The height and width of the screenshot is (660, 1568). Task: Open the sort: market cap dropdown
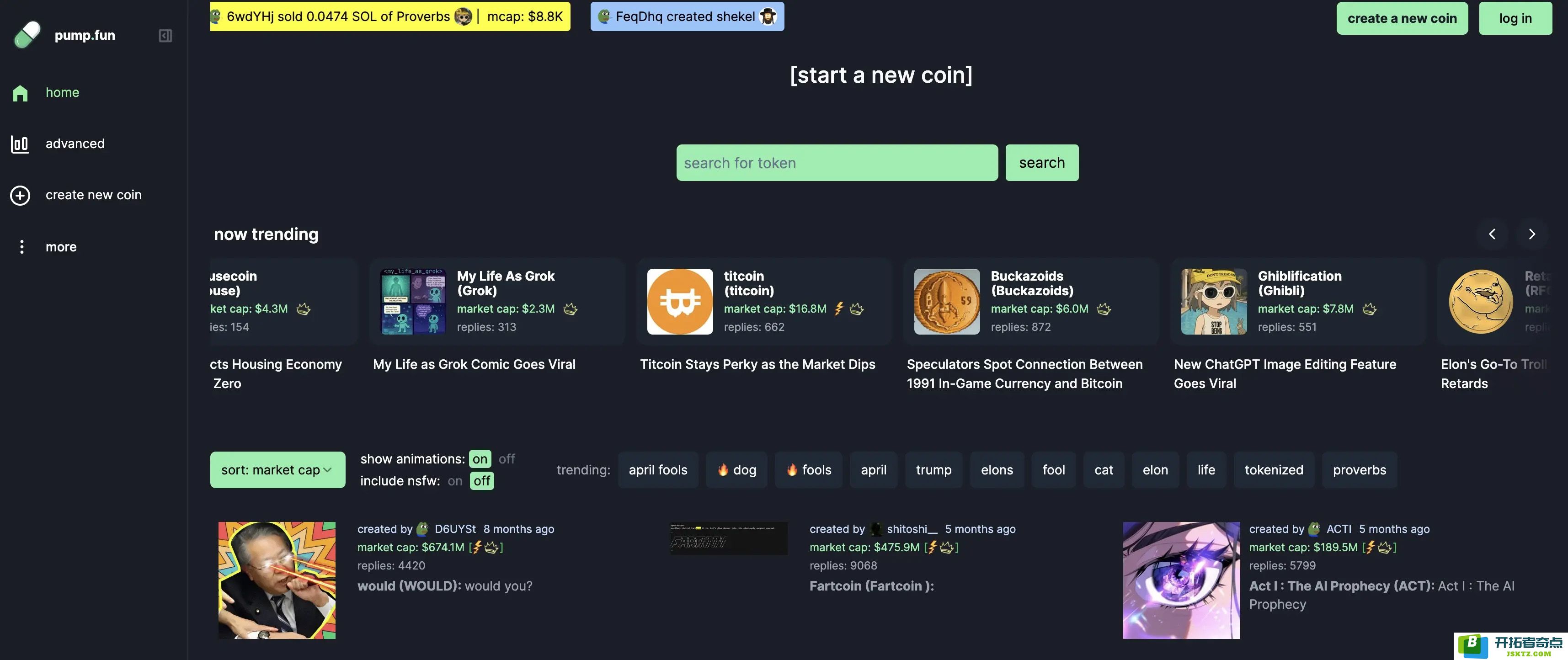tap(277, 470)
